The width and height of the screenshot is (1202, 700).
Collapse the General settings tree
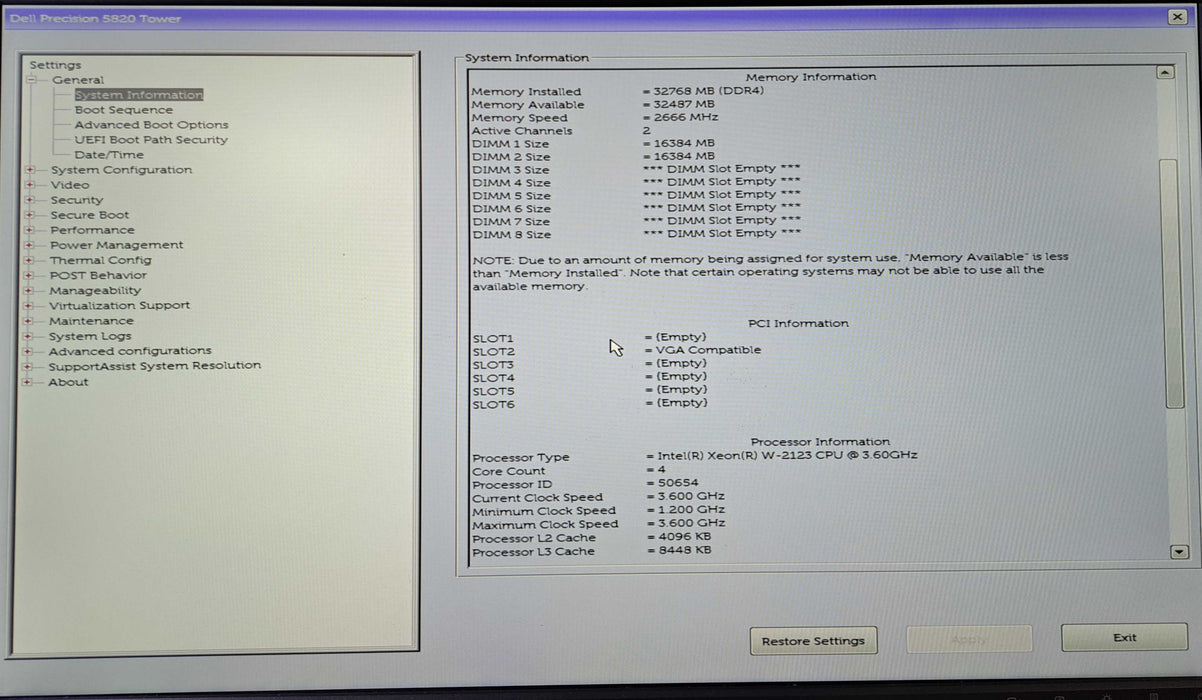tap(31, 79)
